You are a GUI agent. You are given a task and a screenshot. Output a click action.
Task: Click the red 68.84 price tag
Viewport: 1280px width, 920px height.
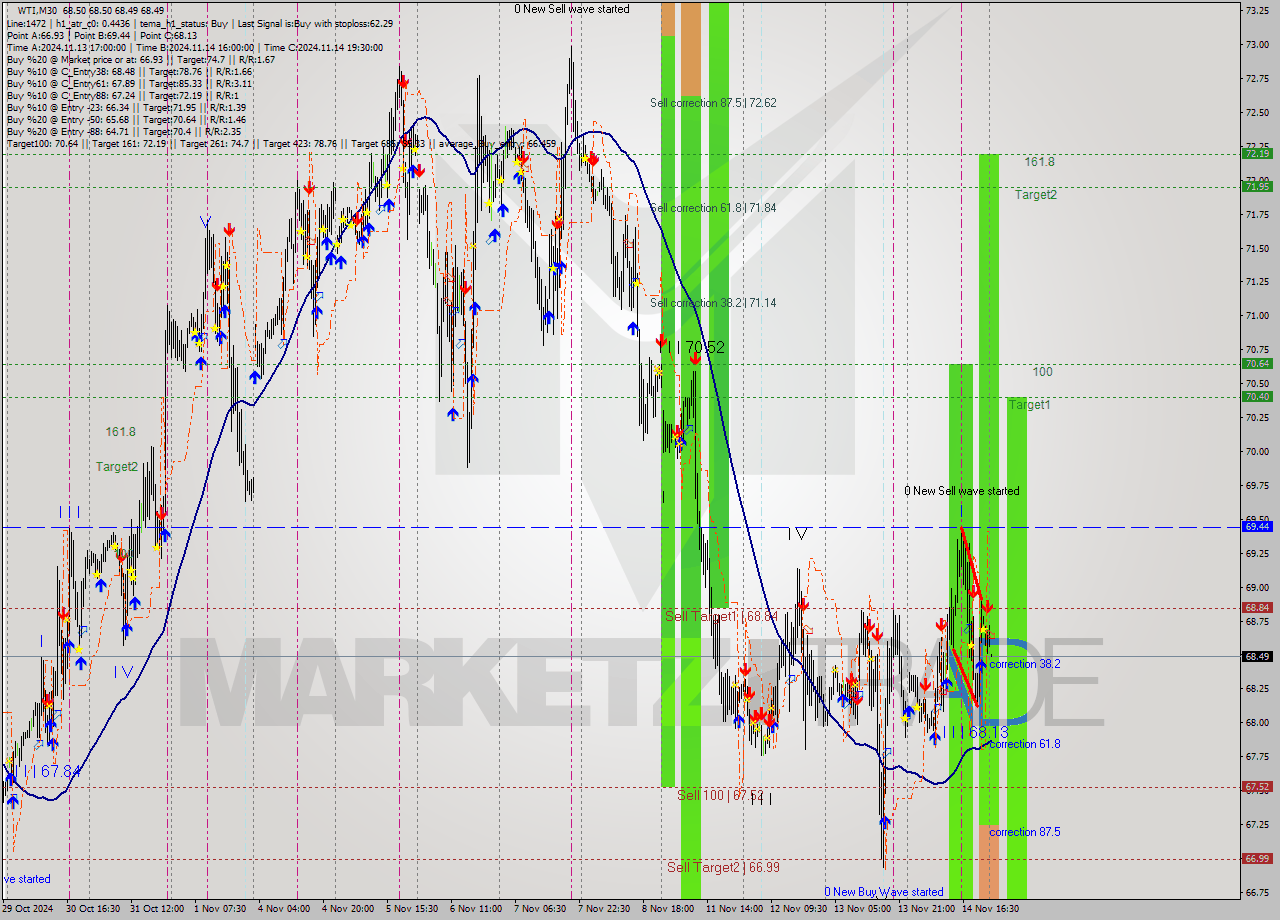tap(1257, 607)
